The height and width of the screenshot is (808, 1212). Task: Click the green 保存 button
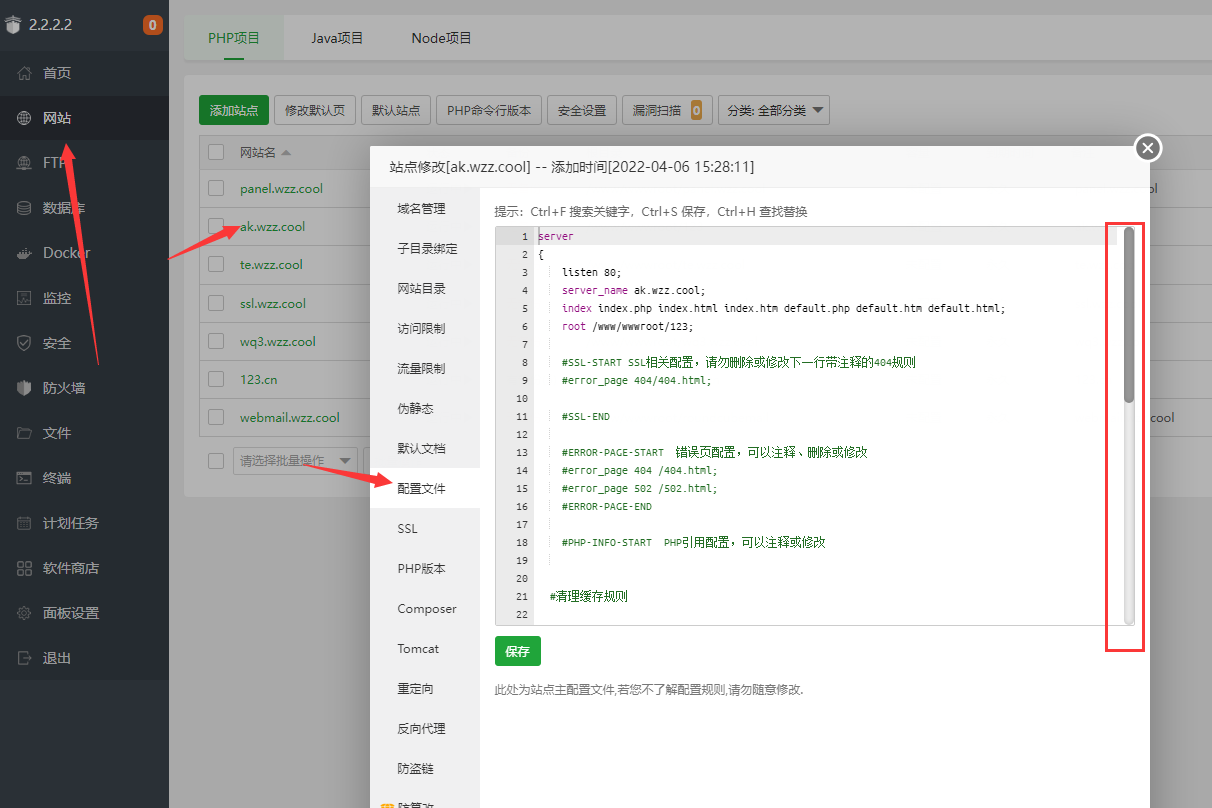click(518, 651)
